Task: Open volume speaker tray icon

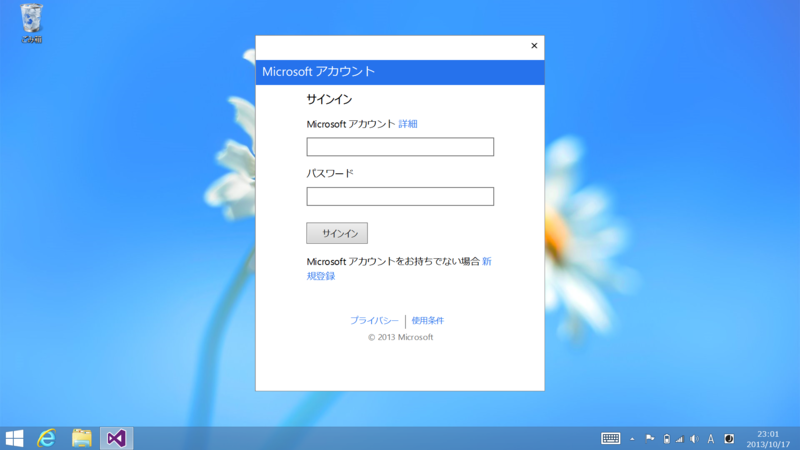Action: 694,439
